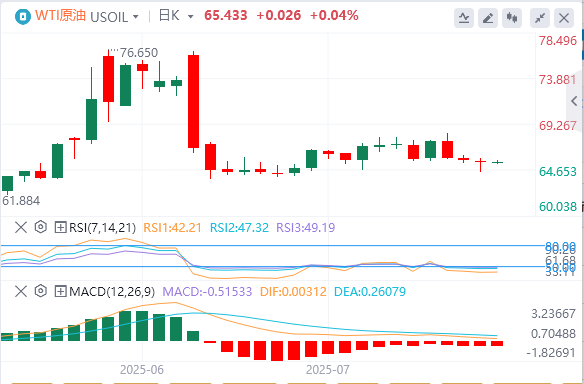Image resolution: width=584 pixels, height=384 pixels.
Task: Click the 64.653 price axis label
Action: pos(558,172)
